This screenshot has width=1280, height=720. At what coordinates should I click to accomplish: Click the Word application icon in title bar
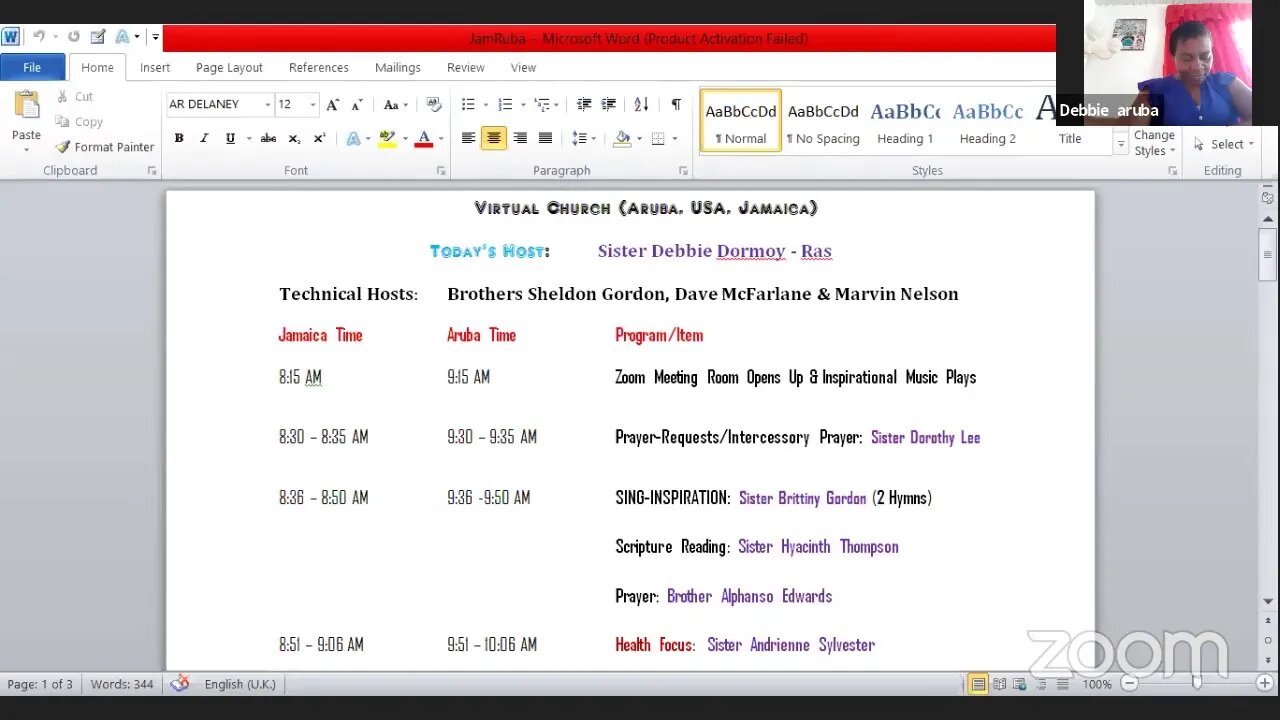tap(10, 37)
